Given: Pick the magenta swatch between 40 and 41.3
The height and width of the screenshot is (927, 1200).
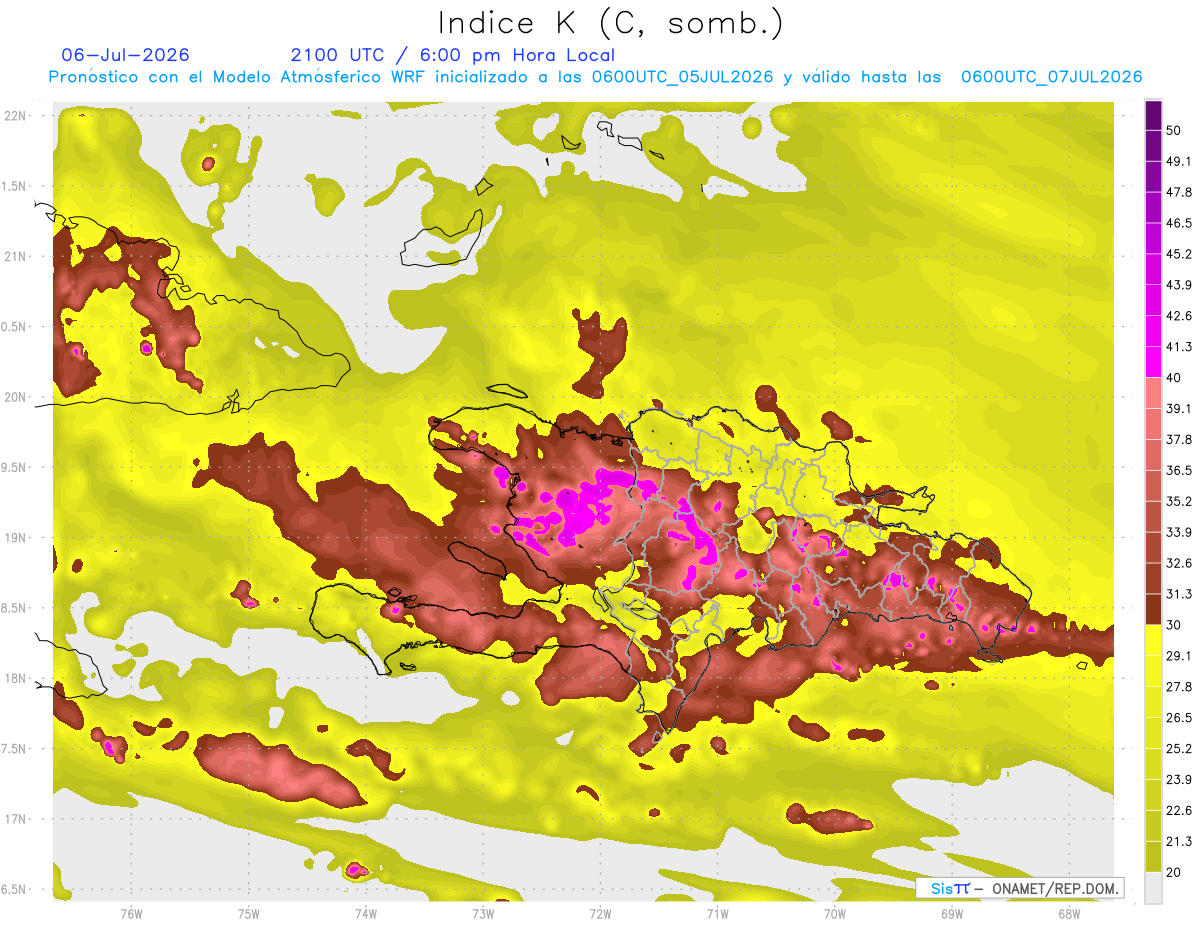Looking at the screenshot, I should coord(1153,362).
